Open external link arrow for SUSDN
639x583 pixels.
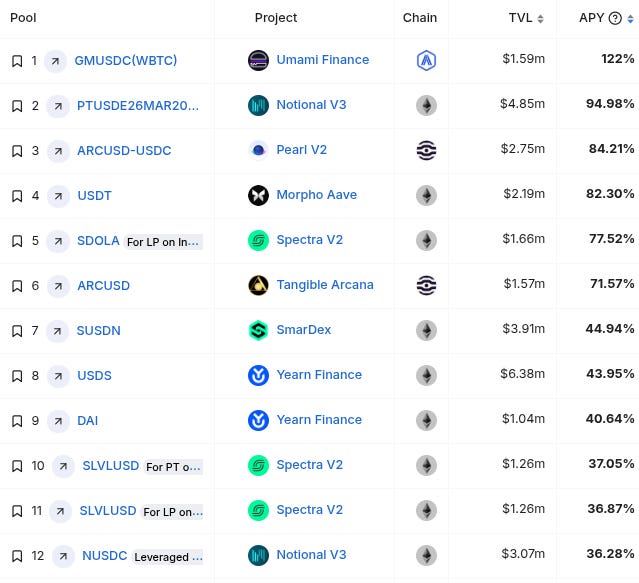[x=57, y=331]
